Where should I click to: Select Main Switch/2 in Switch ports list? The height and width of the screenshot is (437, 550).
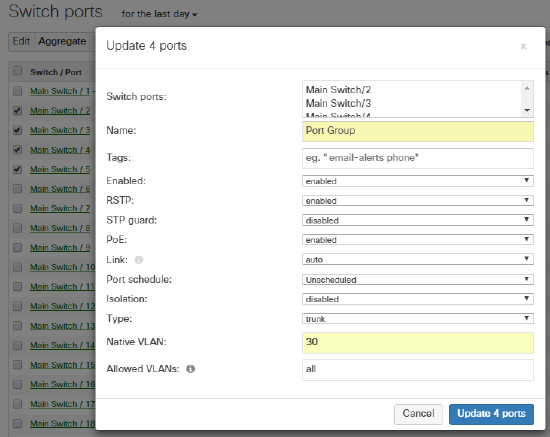click(x=338, y=90)
